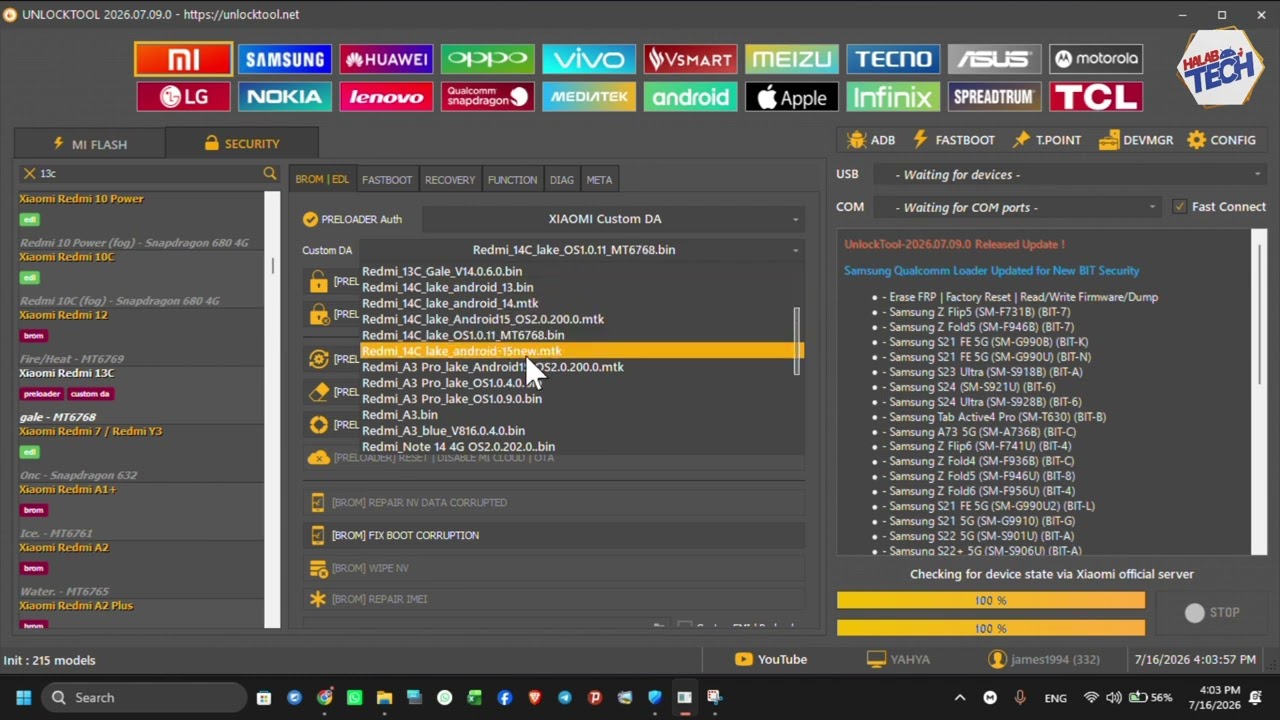Open the DIAG tab
Image resolution: width=1280 pixels, height=720 pixels.
coord(562,180)
